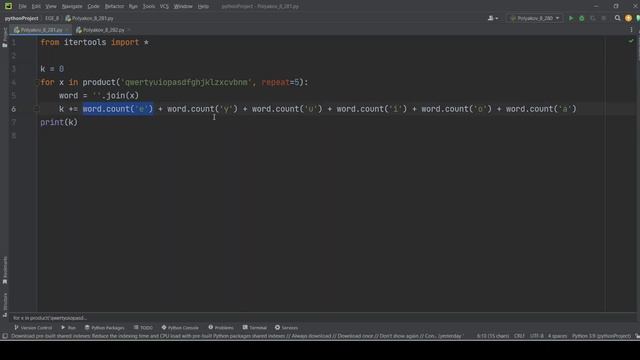
Task: Open the Edit menu
Action: click(x=36, y=7)
